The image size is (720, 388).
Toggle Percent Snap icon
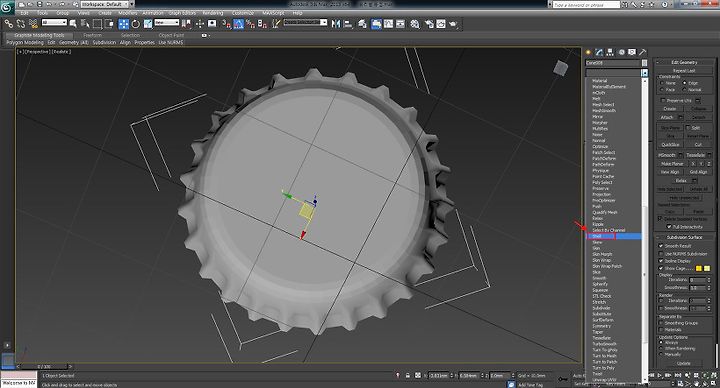point(250,23)
